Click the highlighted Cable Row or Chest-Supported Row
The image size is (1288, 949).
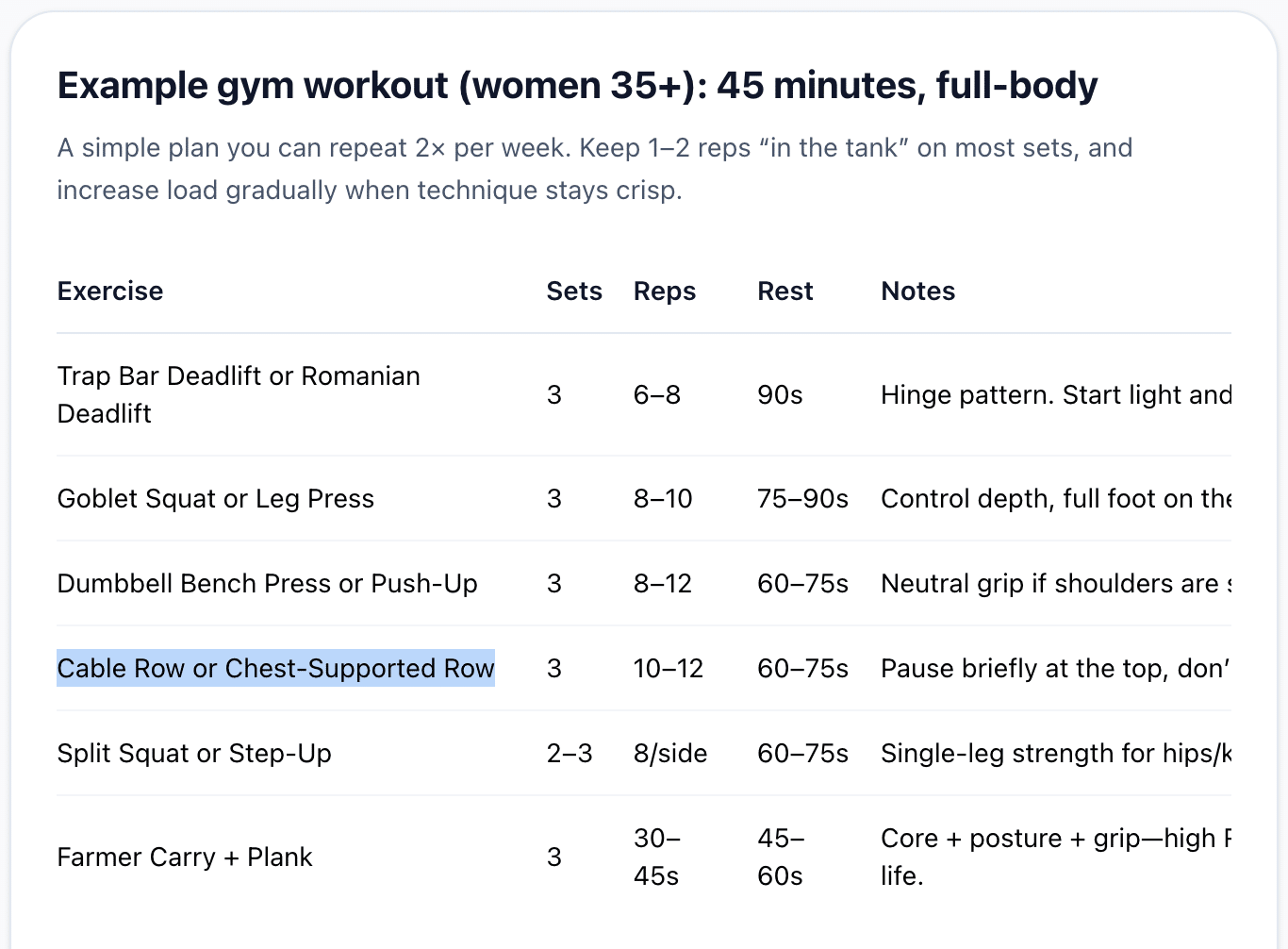pyautogui.click(x=275, y=668)
